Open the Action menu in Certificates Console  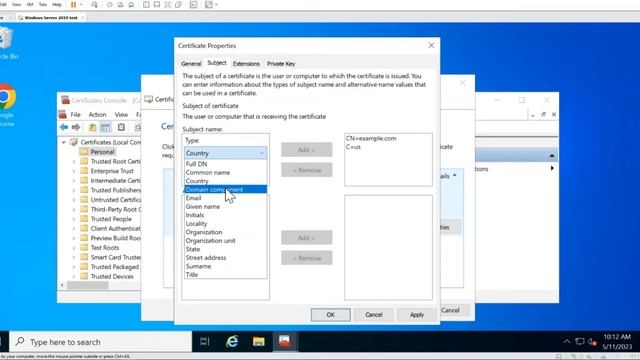click(x=97, y=115)
